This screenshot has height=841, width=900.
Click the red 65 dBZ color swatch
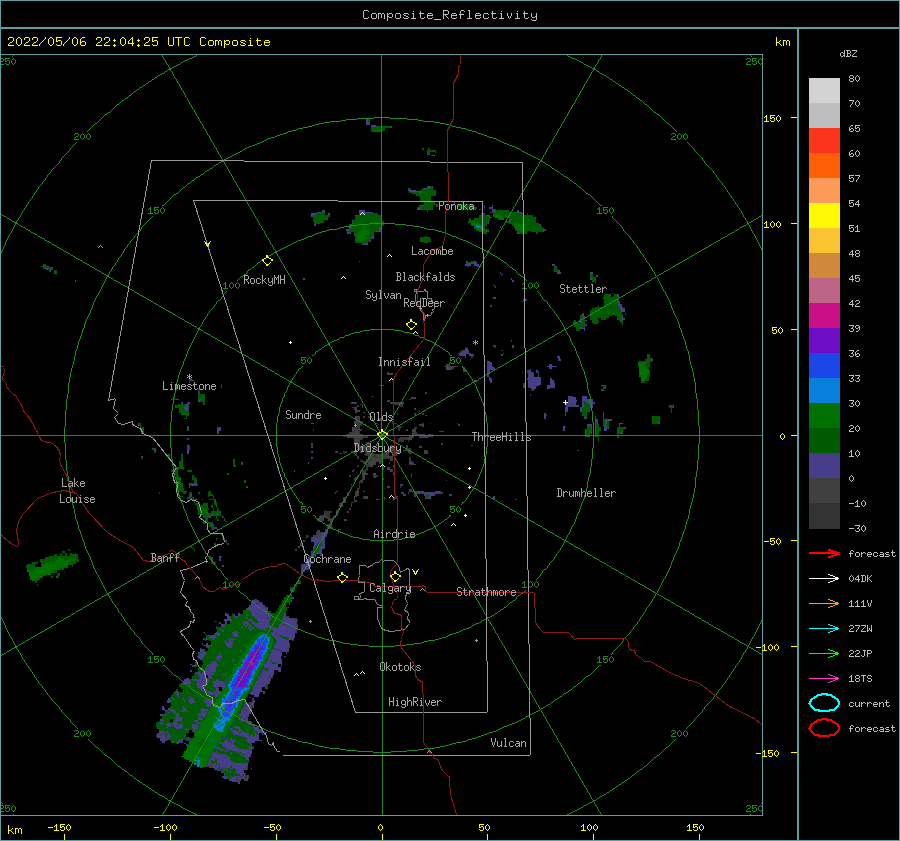click(x=824, y=141)
